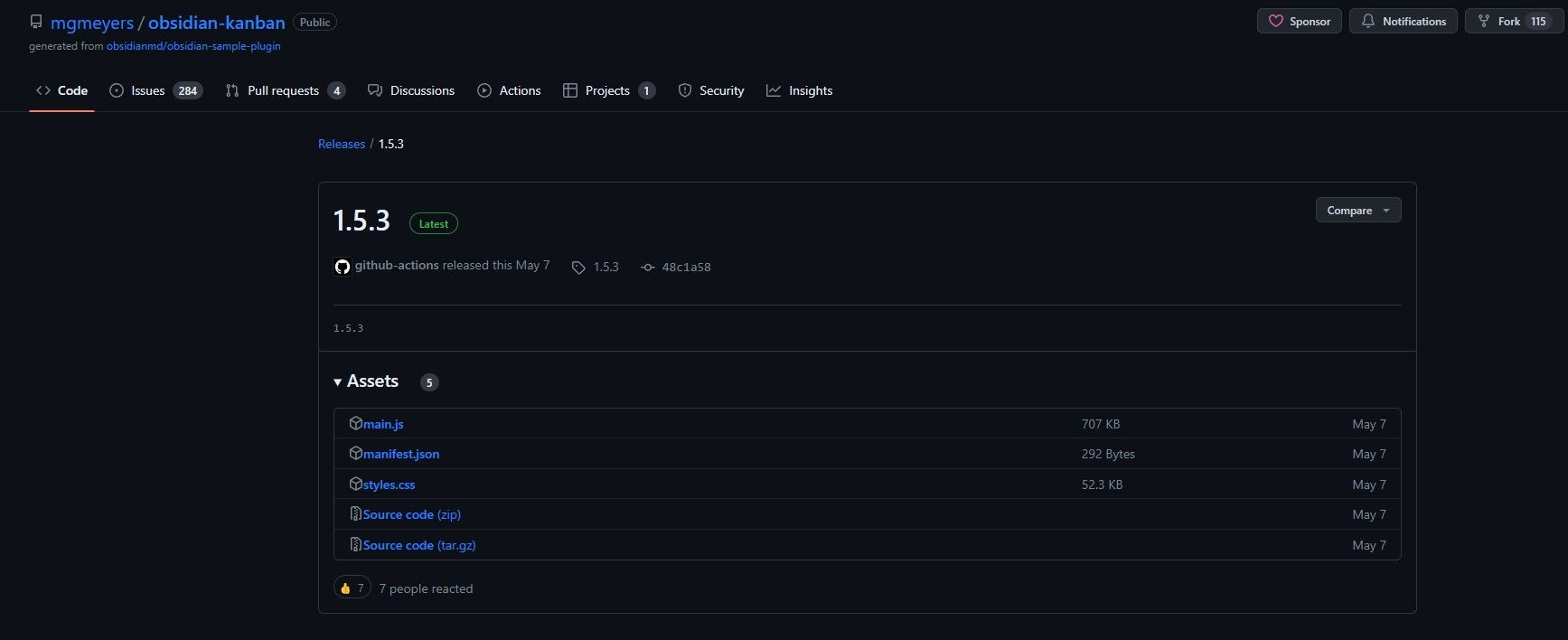
Task: Open the obsidianmd/obsidian-sample-plugin template link
Action: pos(193,46)
